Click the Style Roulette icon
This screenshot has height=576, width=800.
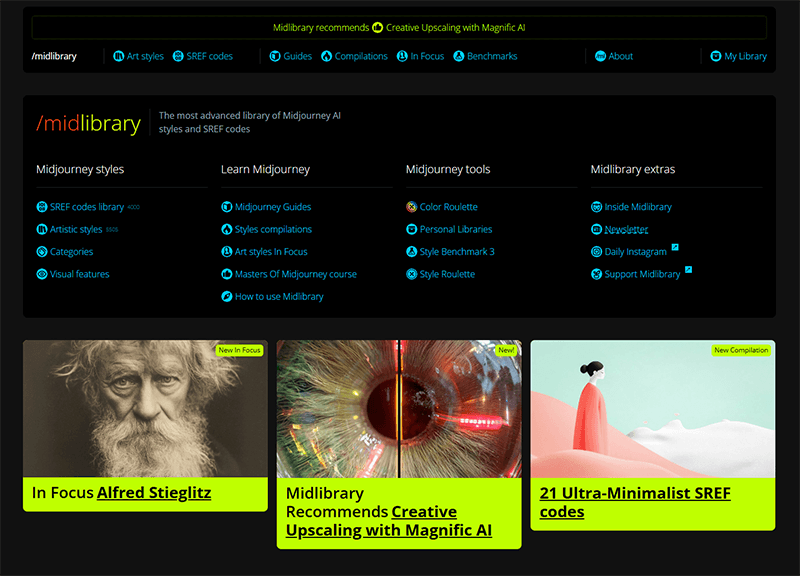[x=412, y=274]
